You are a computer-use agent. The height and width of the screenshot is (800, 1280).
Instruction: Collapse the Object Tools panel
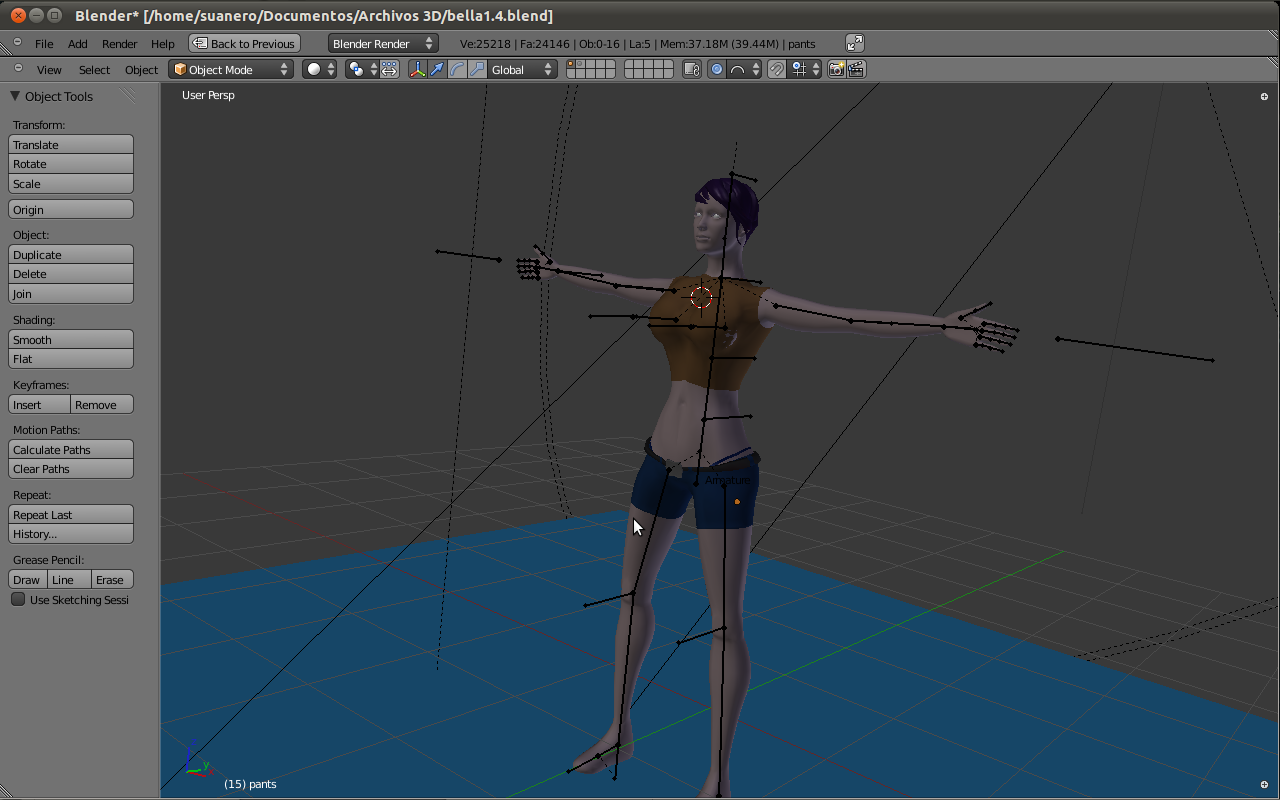pos(15,96)
